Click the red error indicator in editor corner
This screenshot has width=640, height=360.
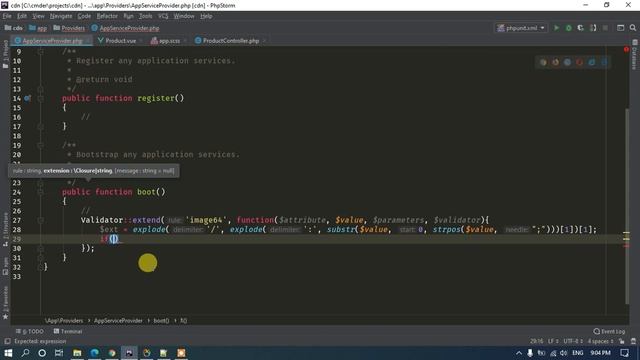(626, 49)
